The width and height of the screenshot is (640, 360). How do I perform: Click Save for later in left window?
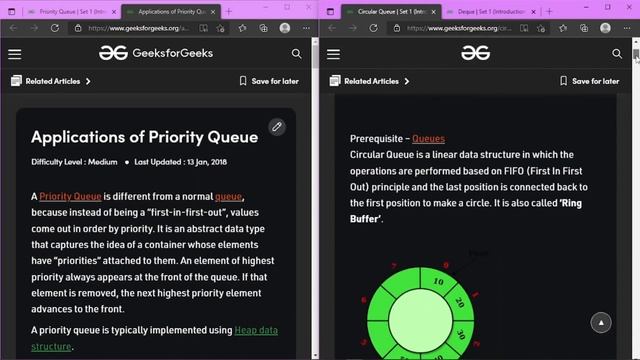click(275, 81)
